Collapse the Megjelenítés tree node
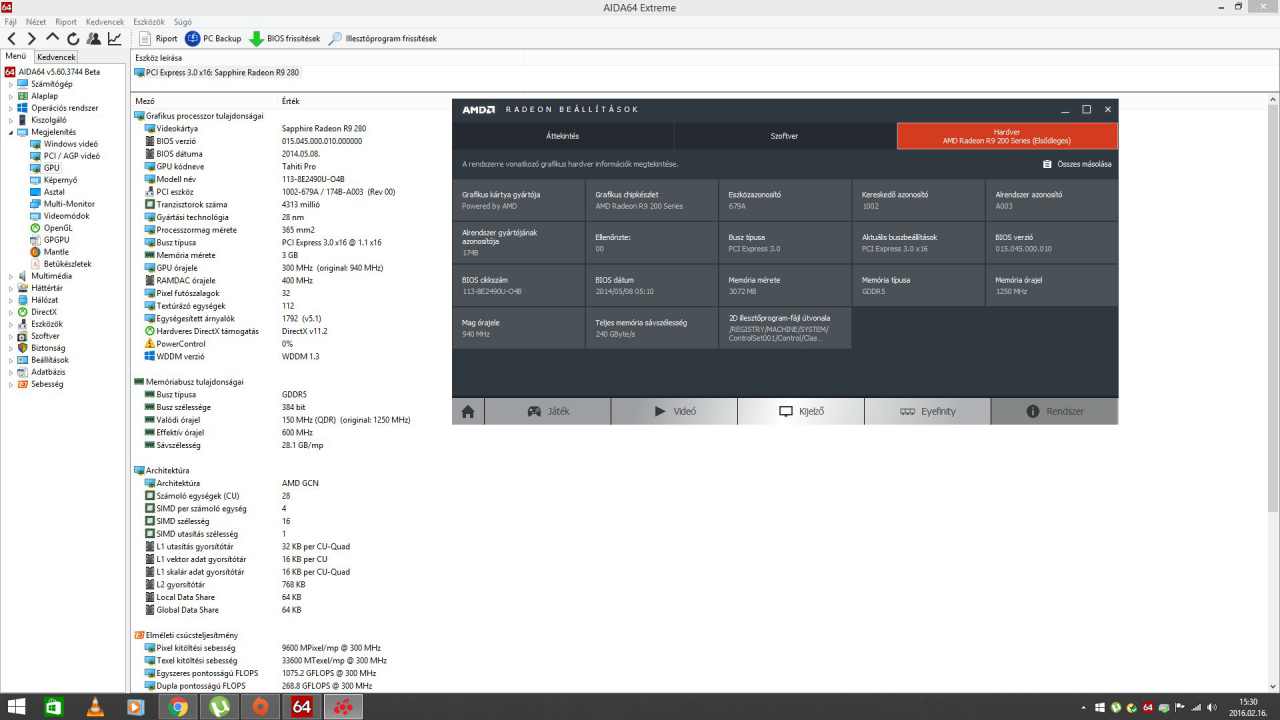Viewport: 1280px width, 720px height. 11,132
